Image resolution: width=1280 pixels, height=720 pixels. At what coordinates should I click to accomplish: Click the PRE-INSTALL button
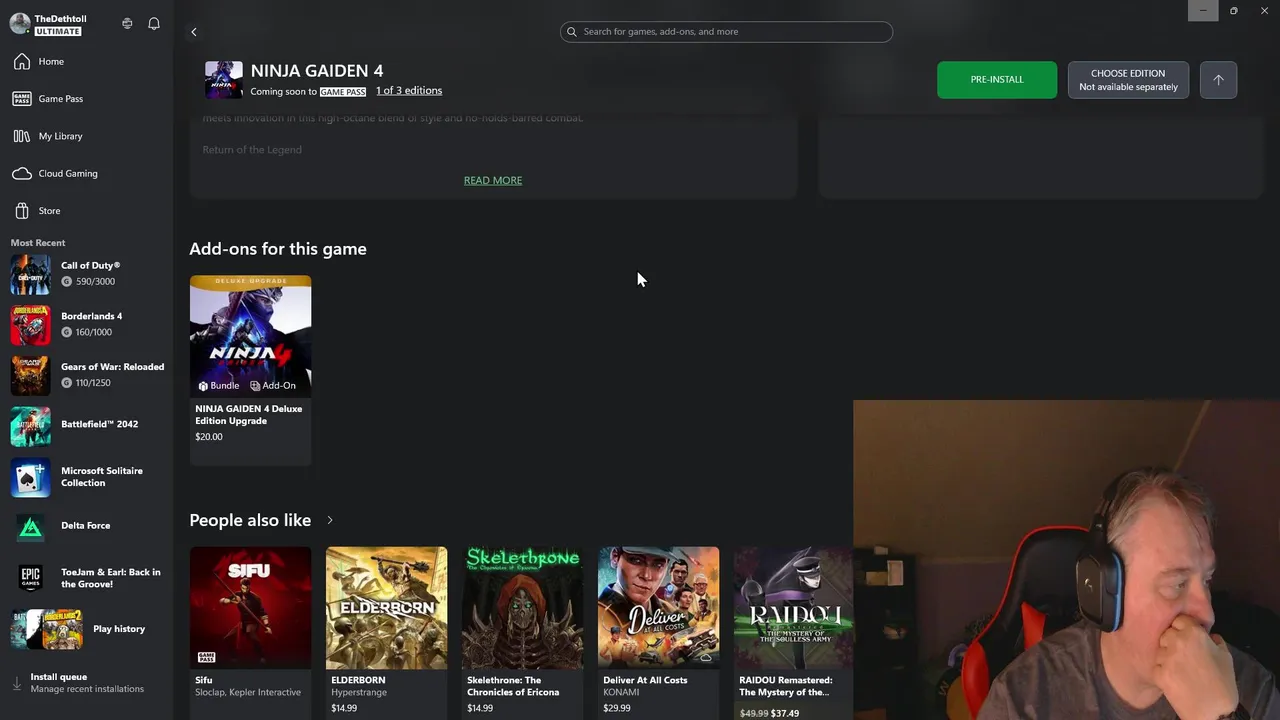pos(997,80)
